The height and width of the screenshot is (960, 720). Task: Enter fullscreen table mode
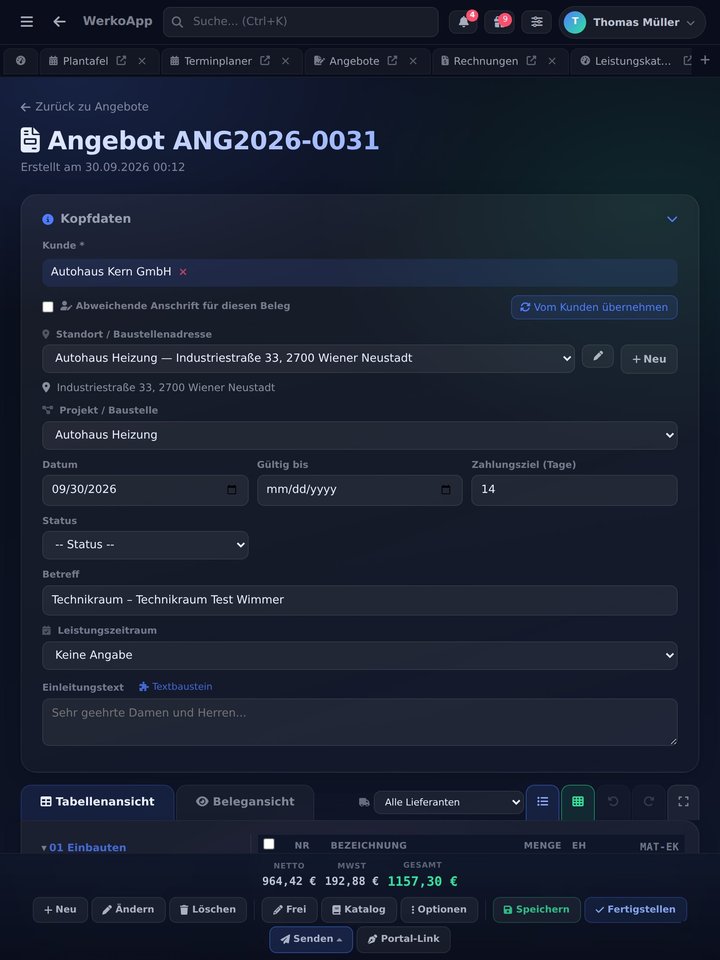click(683, 802)
